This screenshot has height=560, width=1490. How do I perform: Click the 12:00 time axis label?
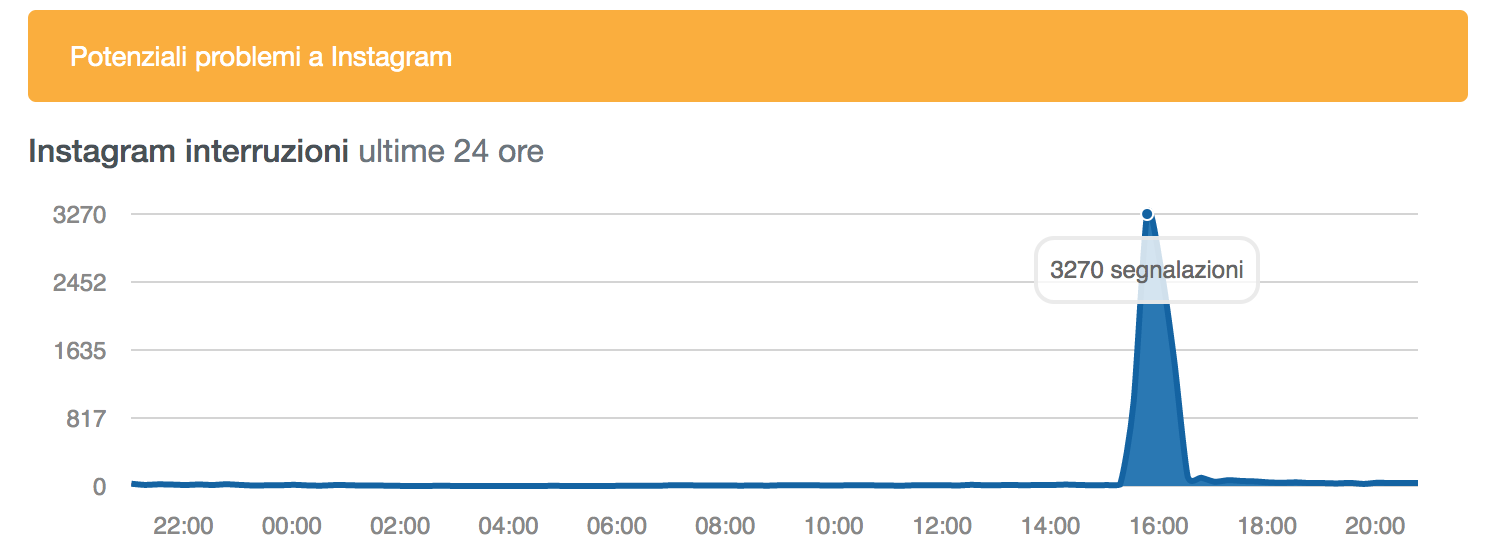point(942,526)
